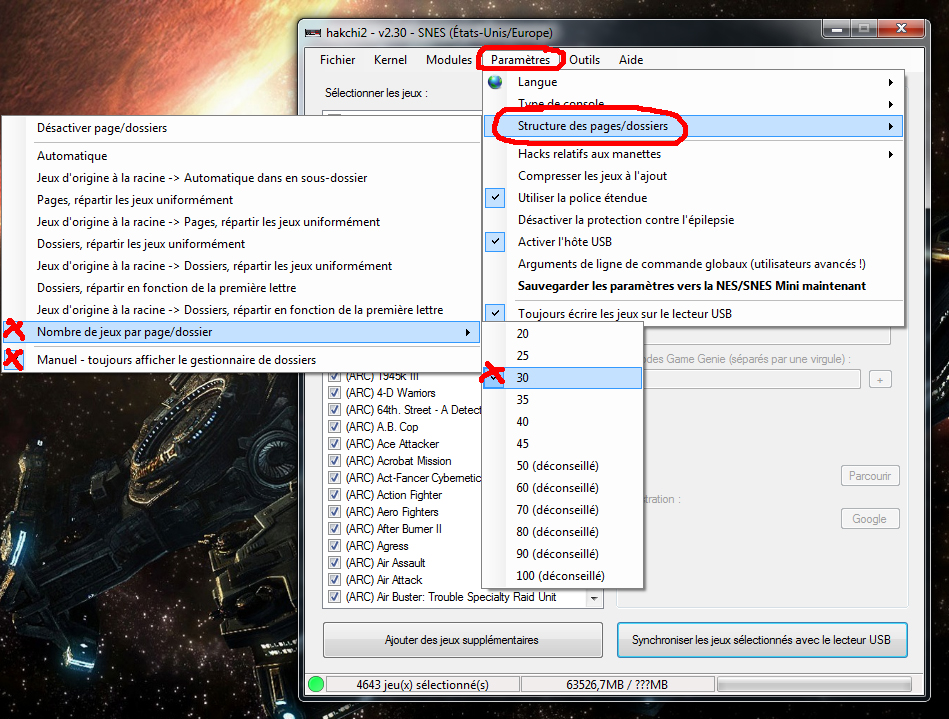This screenshot has height=719, width=949.
Task: Click Désactiver la protection contre l'épilepsie
Action: (x=693, y=220)
